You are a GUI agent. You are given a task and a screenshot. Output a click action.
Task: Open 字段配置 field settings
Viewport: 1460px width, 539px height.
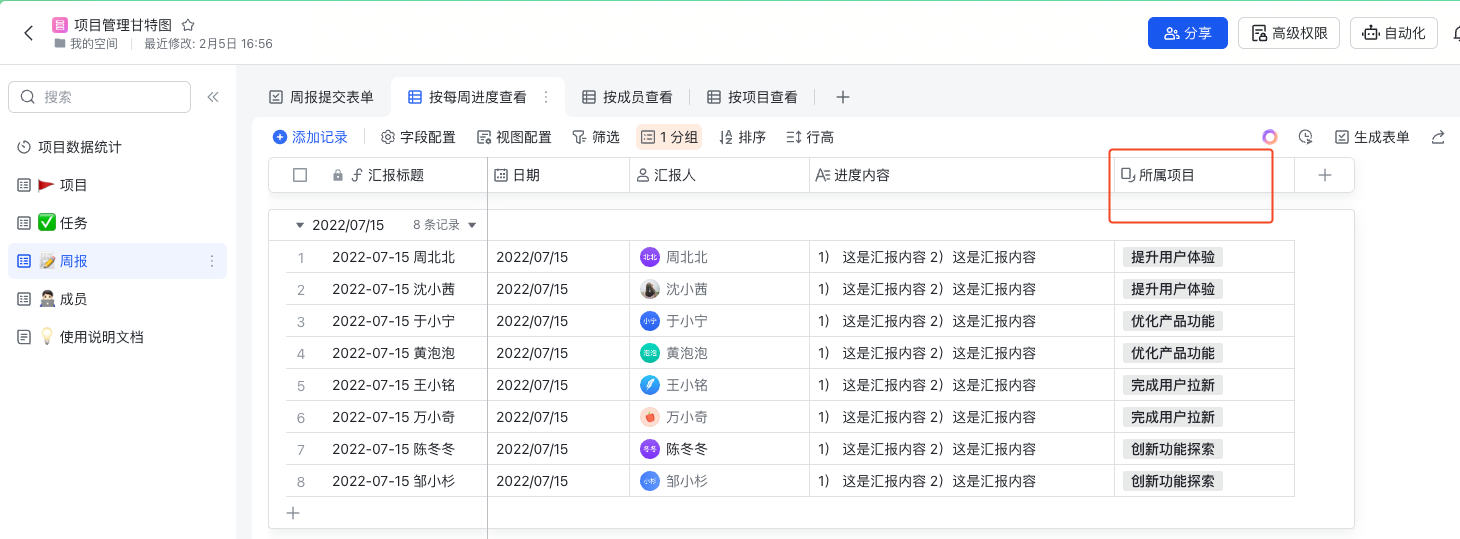tap(418, 137)
